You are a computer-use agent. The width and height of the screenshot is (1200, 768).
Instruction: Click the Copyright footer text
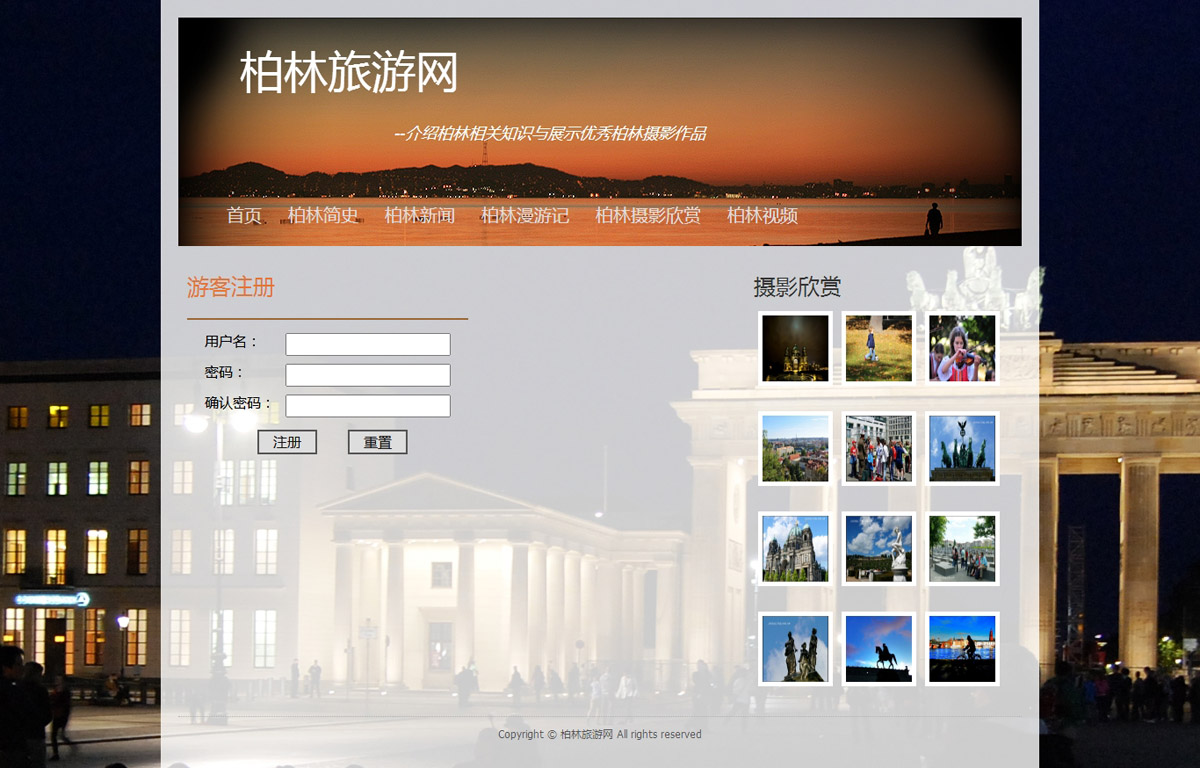(600, 734)
